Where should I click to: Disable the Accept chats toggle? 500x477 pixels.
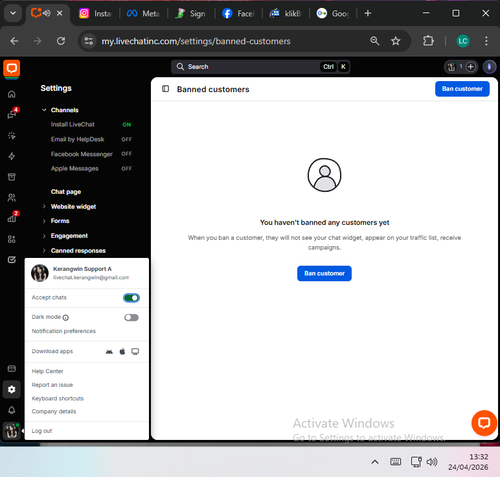coord(131,298)
